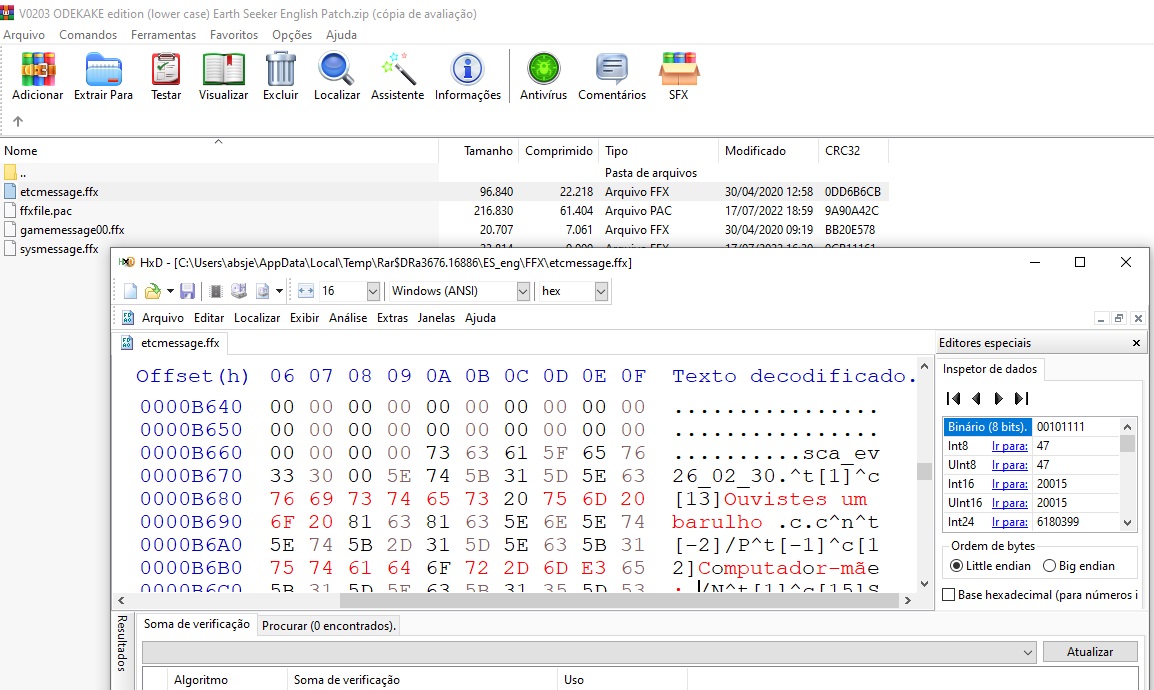This screenshot has width=1154, height=690.
Task: Switch to Procurar (0 encontrados) tab
Action: (329, 626)
